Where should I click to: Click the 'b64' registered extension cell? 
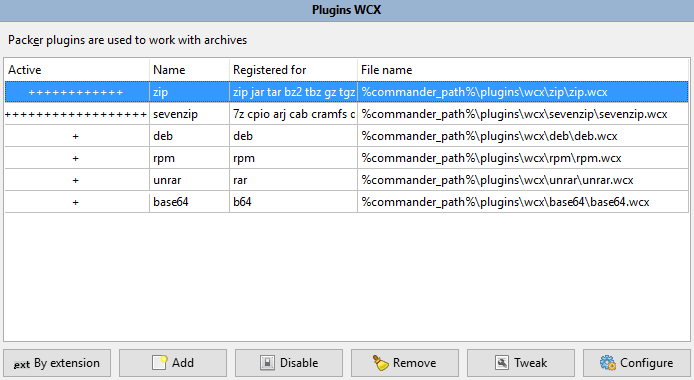(293, 202)
